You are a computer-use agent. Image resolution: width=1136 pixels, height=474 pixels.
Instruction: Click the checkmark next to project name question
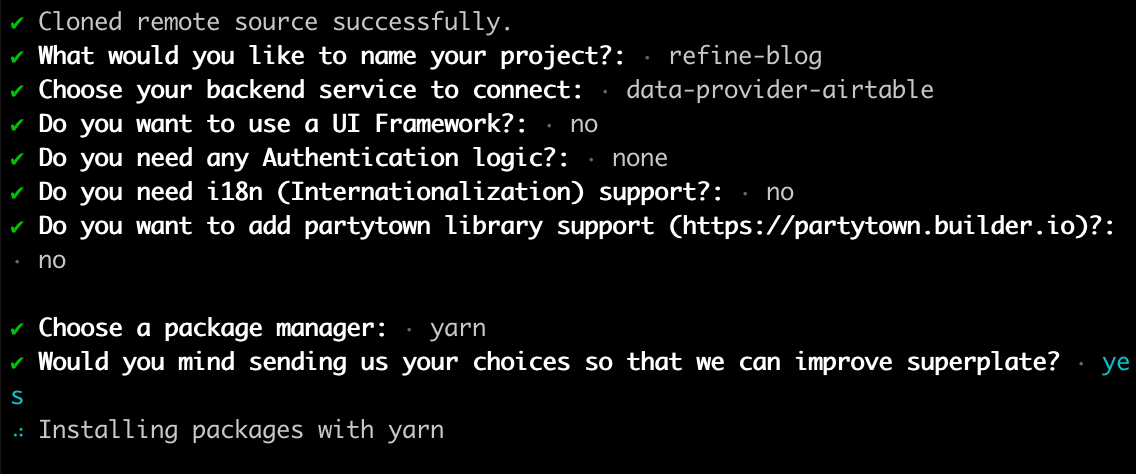[18, 57]
